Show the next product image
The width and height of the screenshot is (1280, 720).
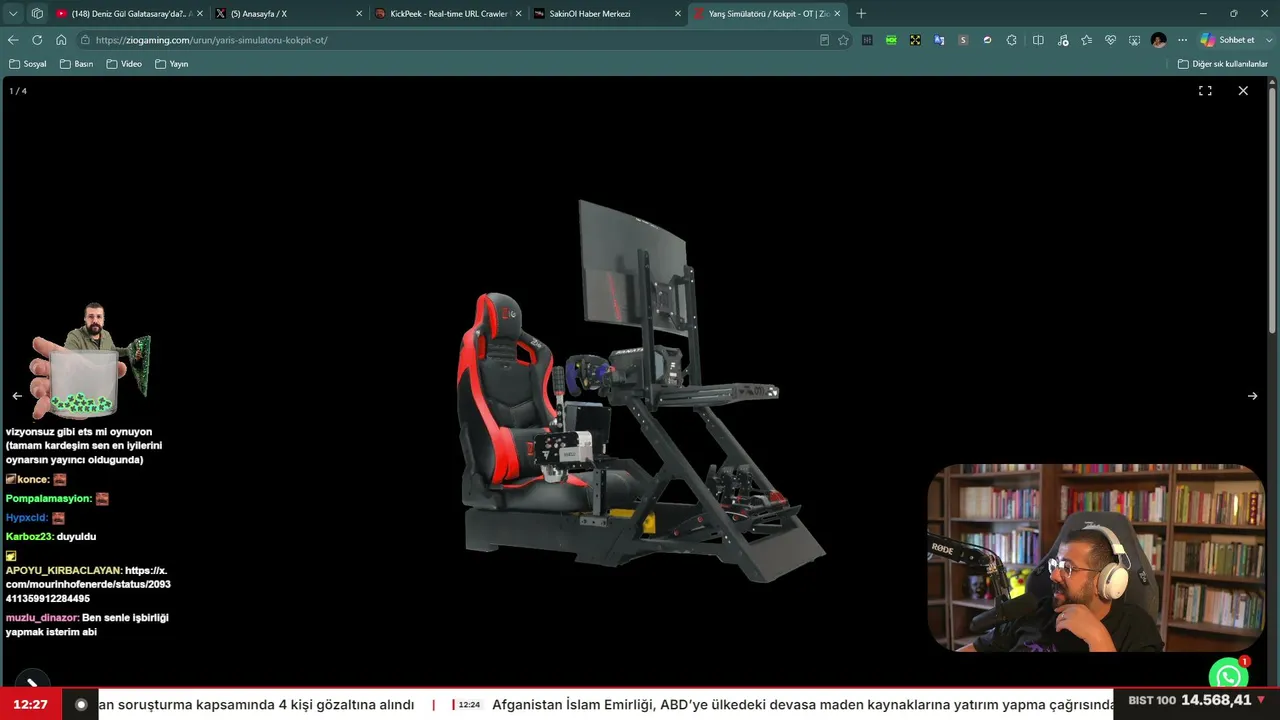(1252, 396)
